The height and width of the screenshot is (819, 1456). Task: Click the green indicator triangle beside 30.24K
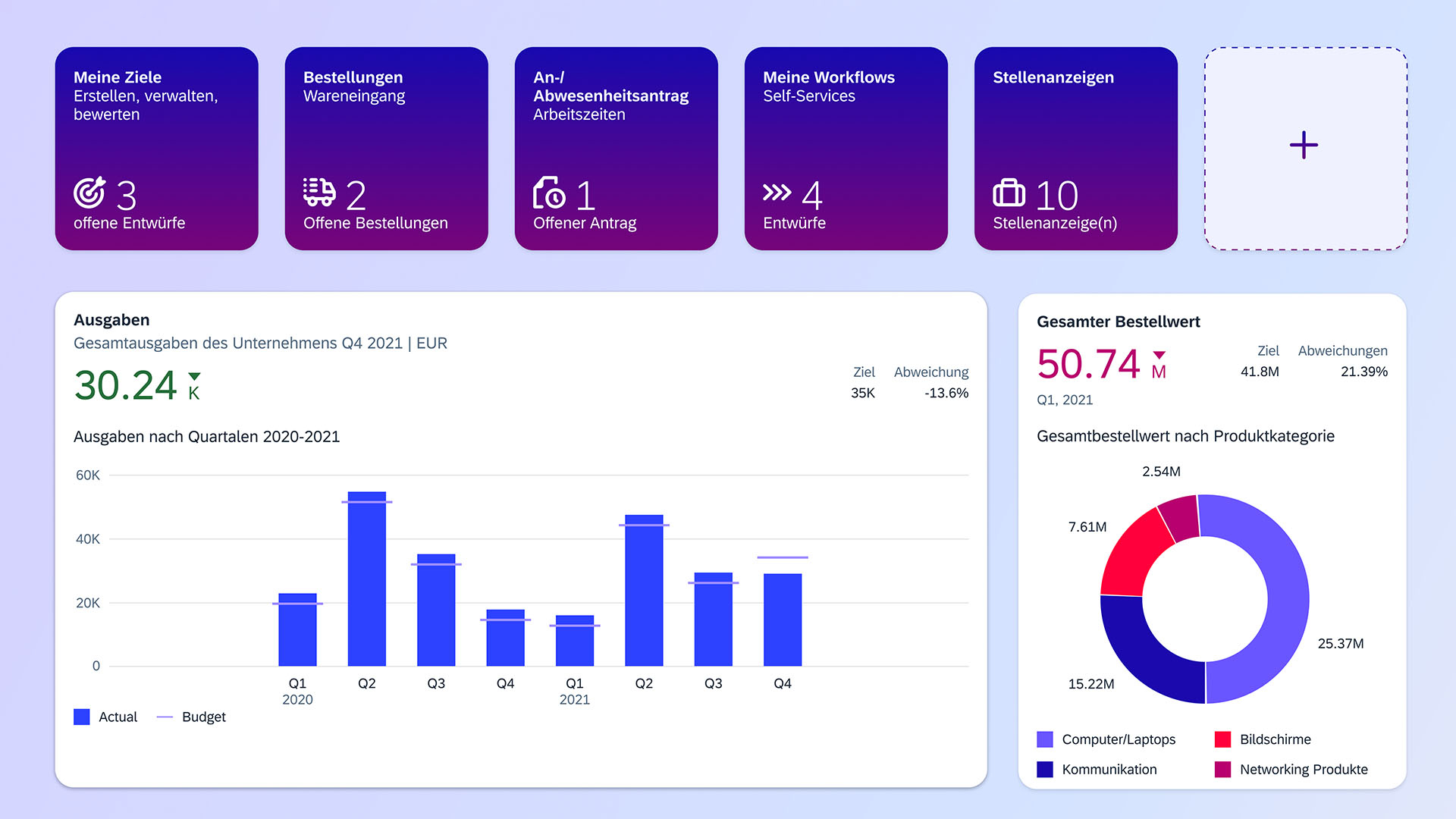coord(195,375)
